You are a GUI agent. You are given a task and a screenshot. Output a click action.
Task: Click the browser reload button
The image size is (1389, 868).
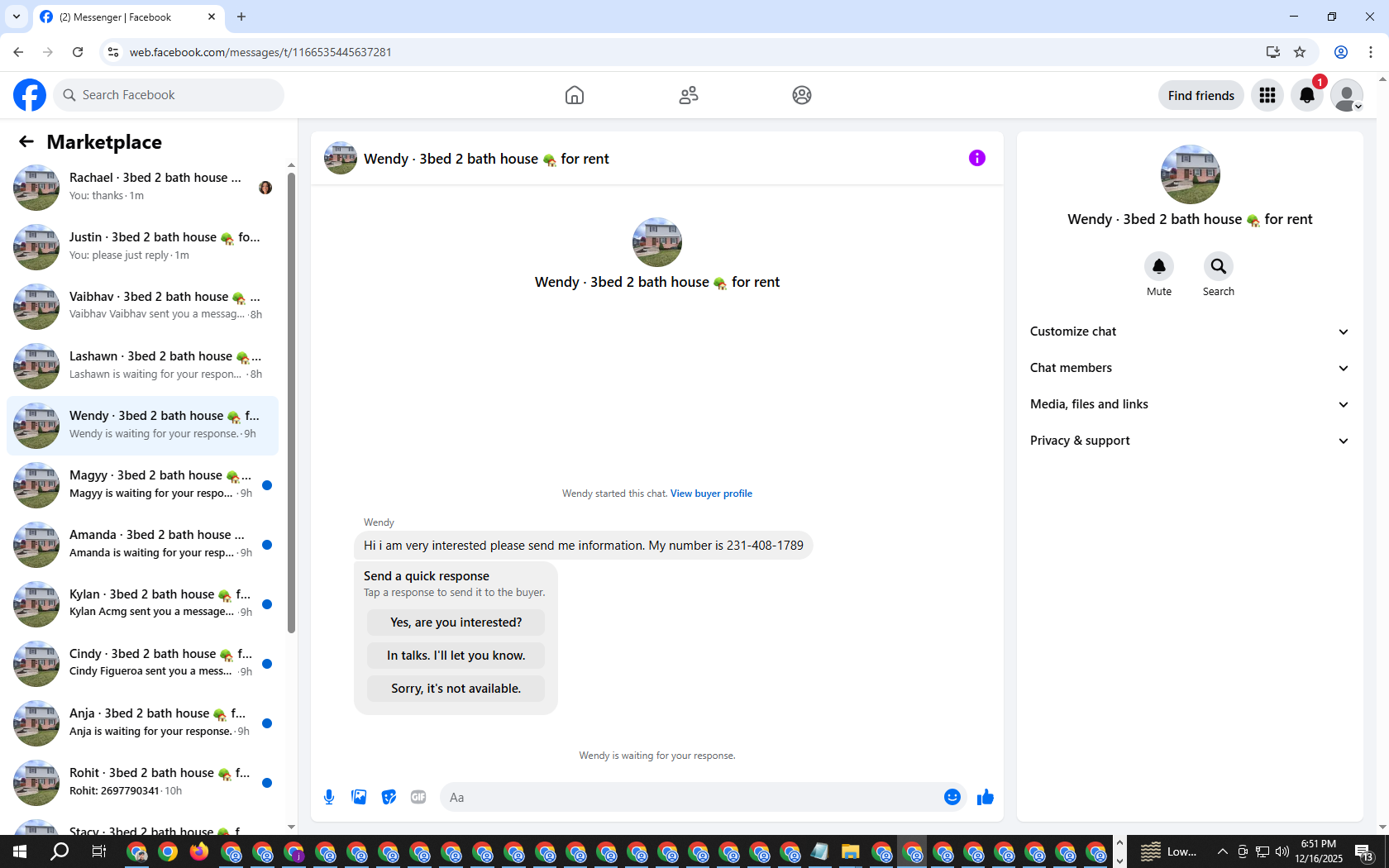coord(78,52)
